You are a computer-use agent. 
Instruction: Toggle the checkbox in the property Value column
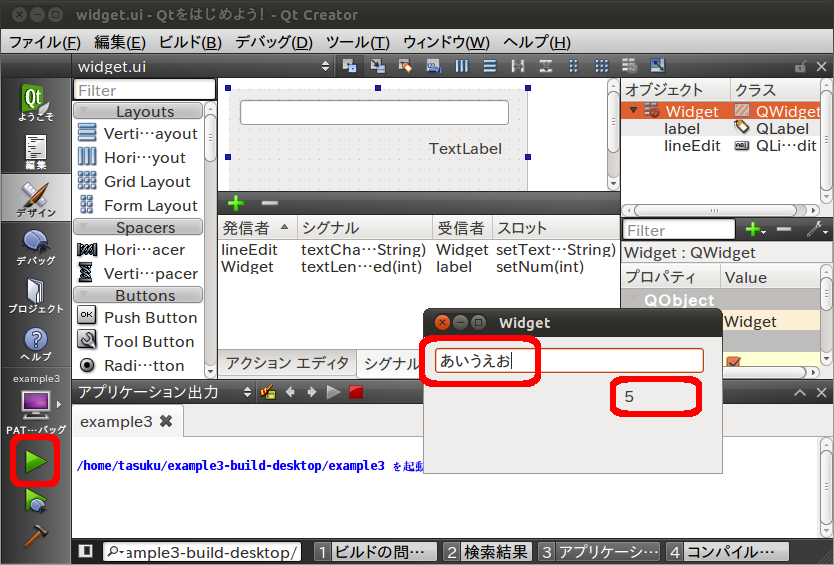733,361
